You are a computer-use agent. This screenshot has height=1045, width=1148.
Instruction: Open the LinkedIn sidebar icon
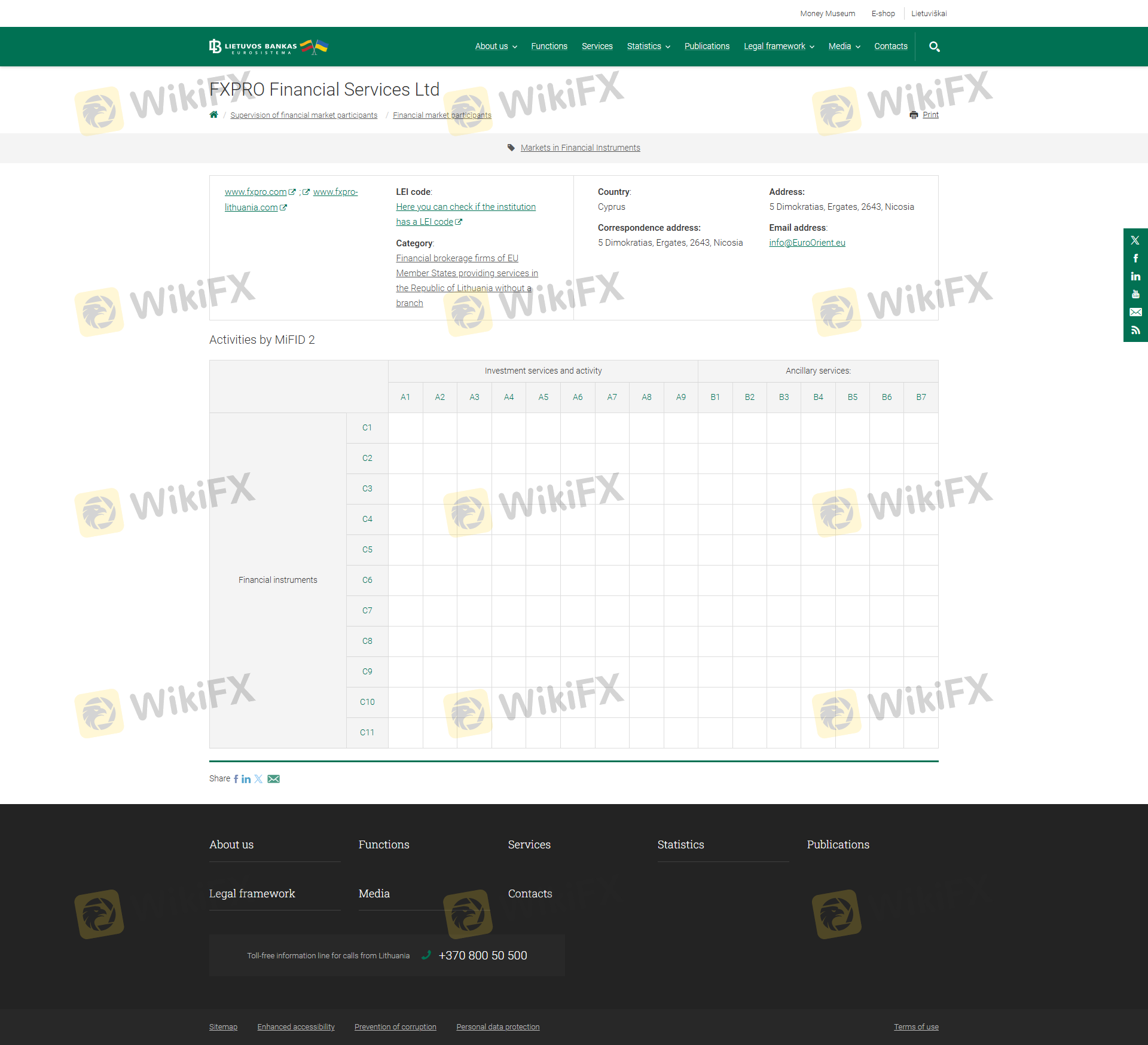pos(1135,276)
